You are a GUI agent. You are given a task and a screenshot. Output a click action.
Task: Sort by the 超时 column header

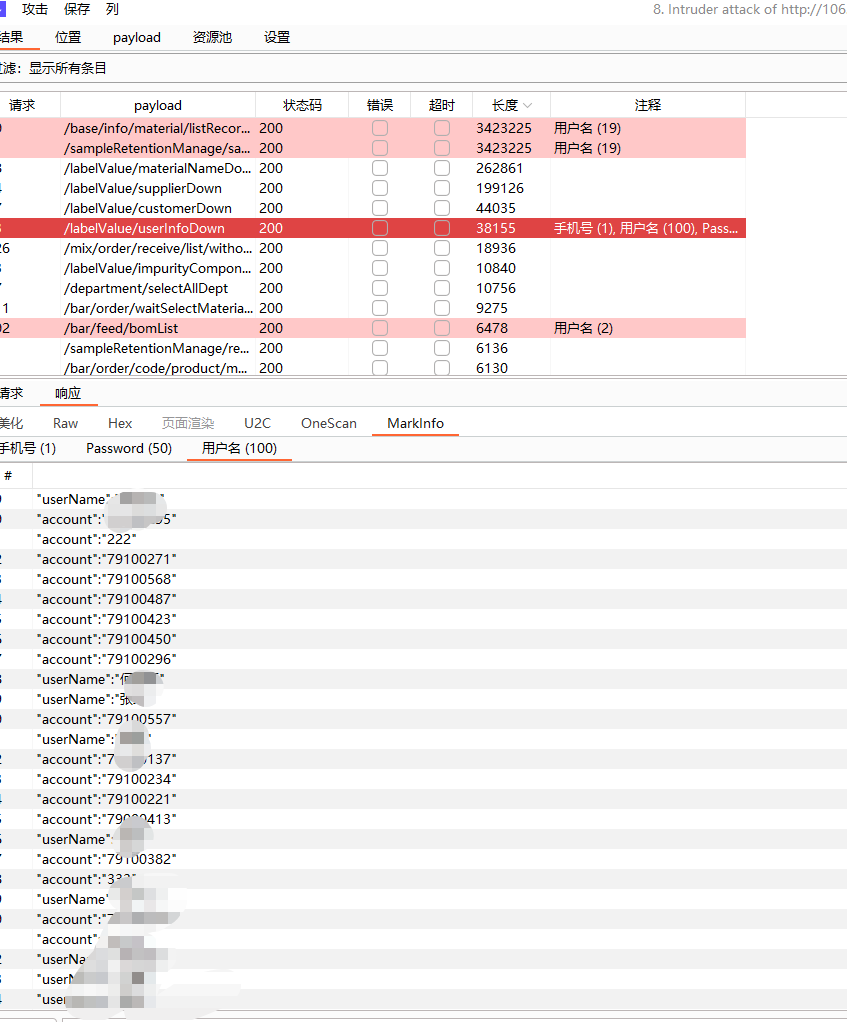click(442, 106)
